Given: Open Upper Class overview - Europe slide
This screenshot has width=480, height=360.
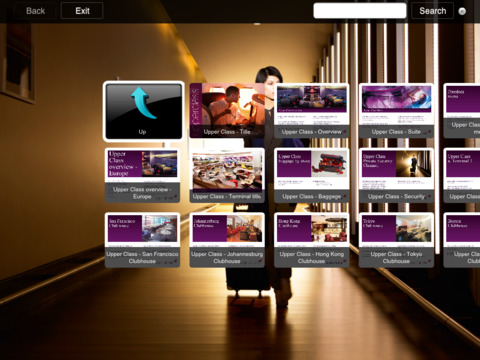Looking at the screenshot, I should pyautogui.click(x=142, y=175).
